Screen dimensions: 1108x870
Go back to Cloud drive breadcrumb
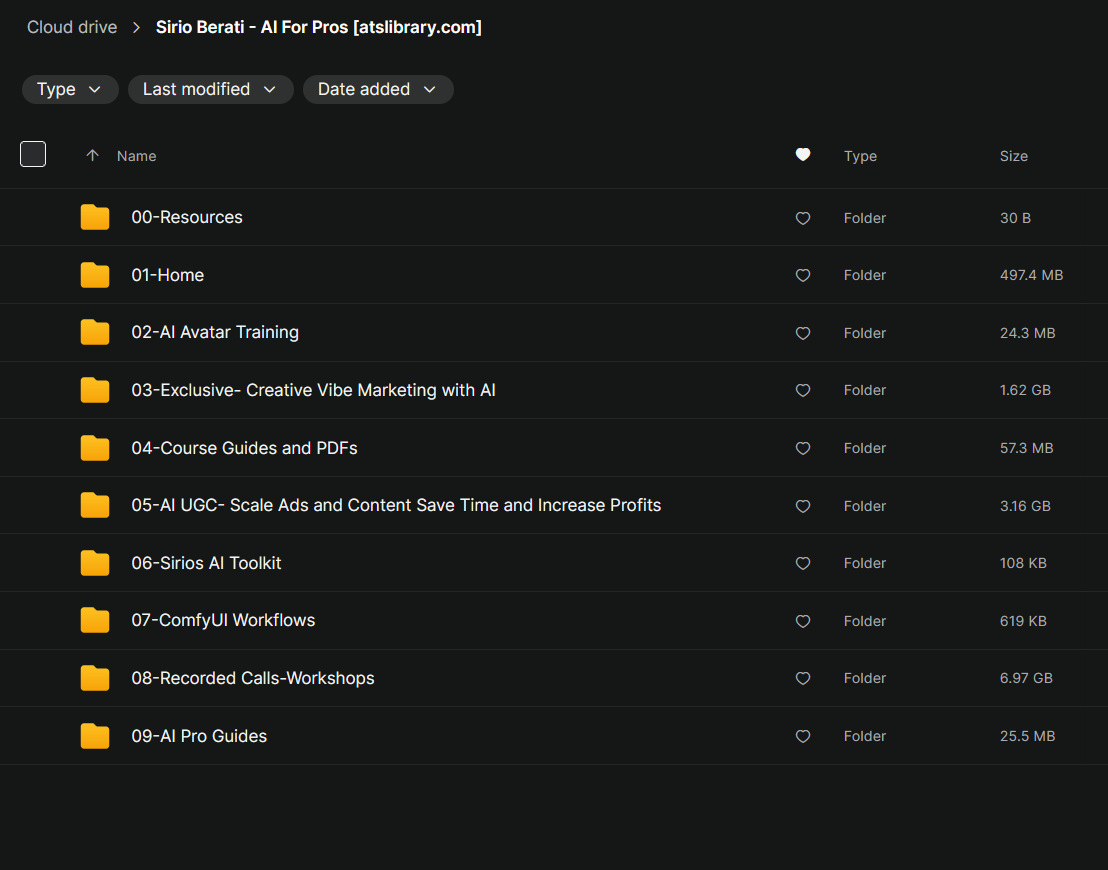[x=72, y=27]
